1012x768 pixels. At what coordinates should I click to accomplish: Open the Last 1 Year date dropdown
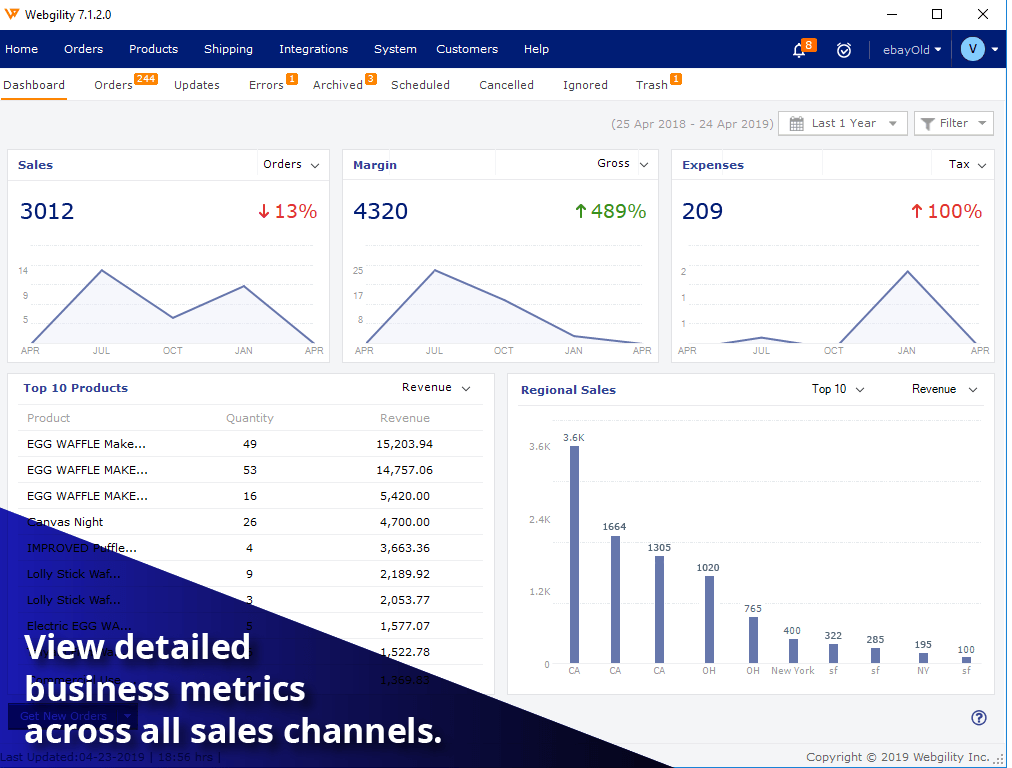tap(843, 123)
